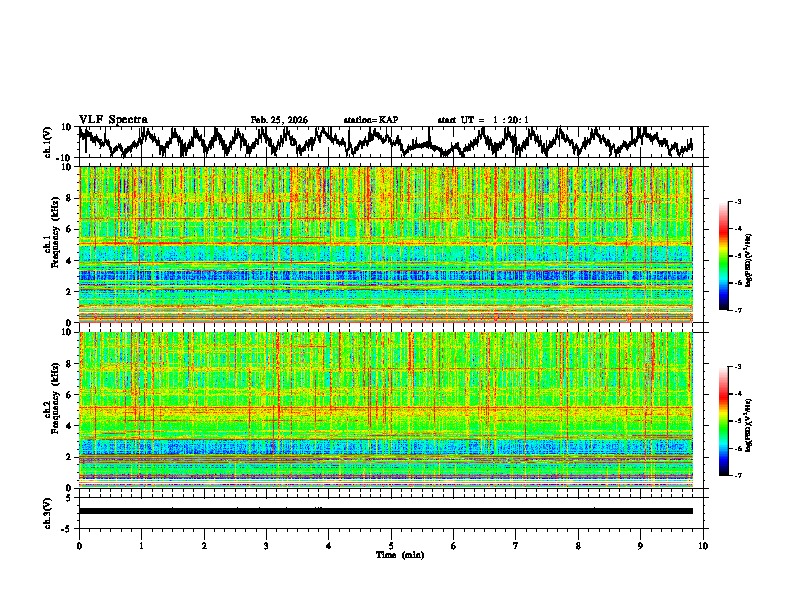
Task: Click the "-3" label on ch.1 color scale
Action: [x=737, y=201]
